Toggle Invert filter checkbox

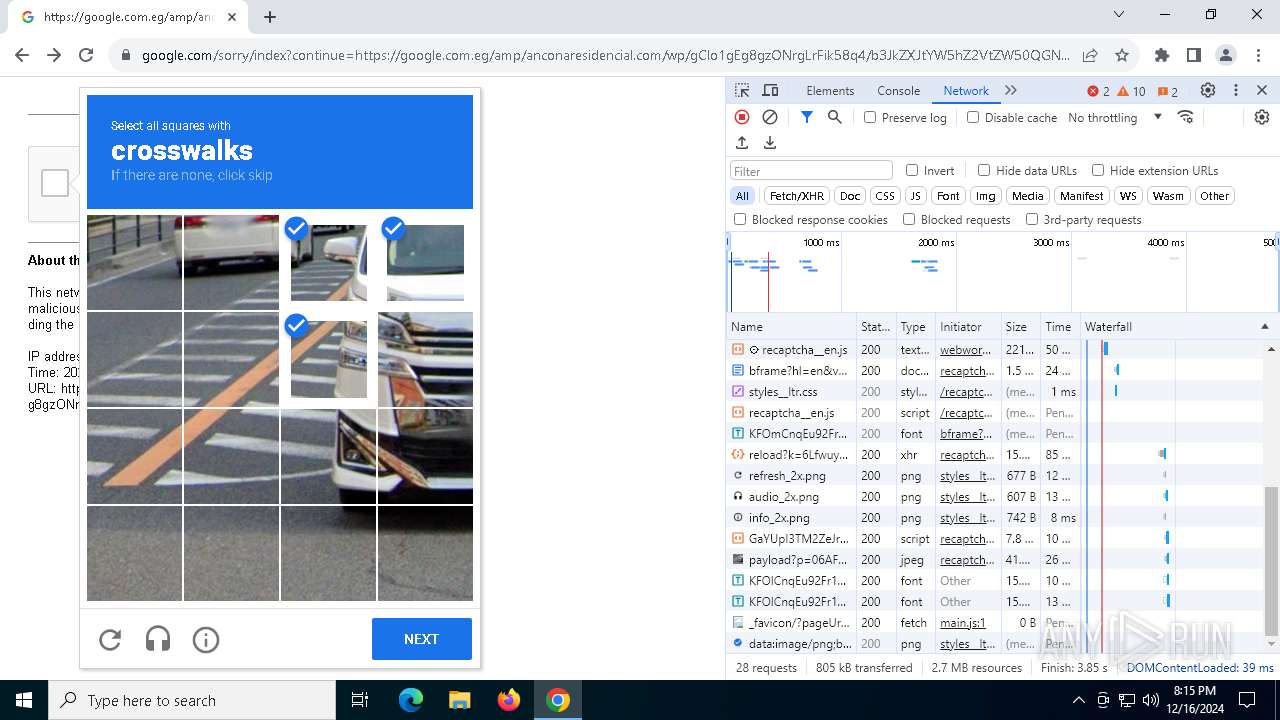pos(912,170)
